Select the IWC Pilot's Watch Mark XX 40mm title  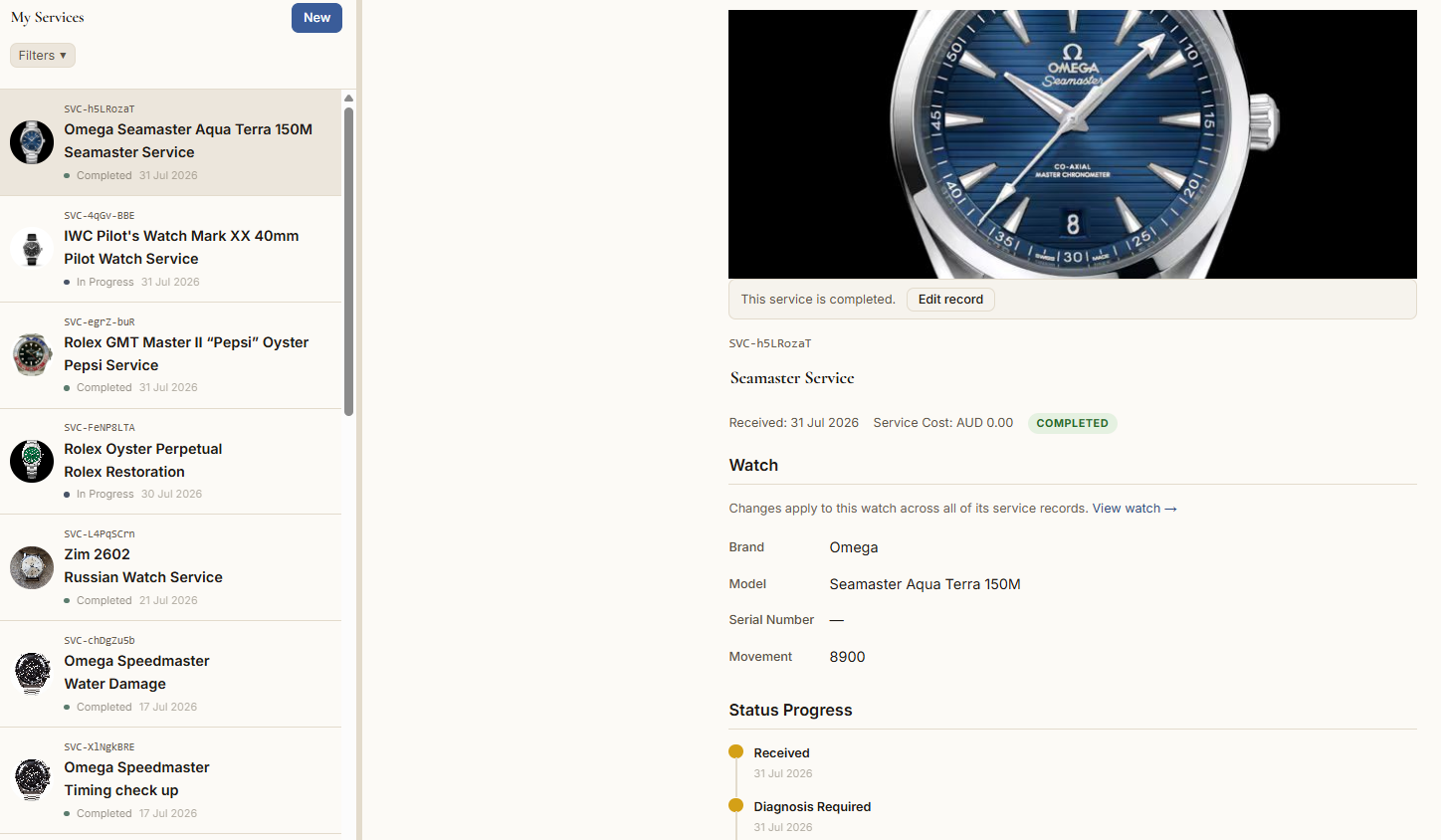tap(181, 236)
